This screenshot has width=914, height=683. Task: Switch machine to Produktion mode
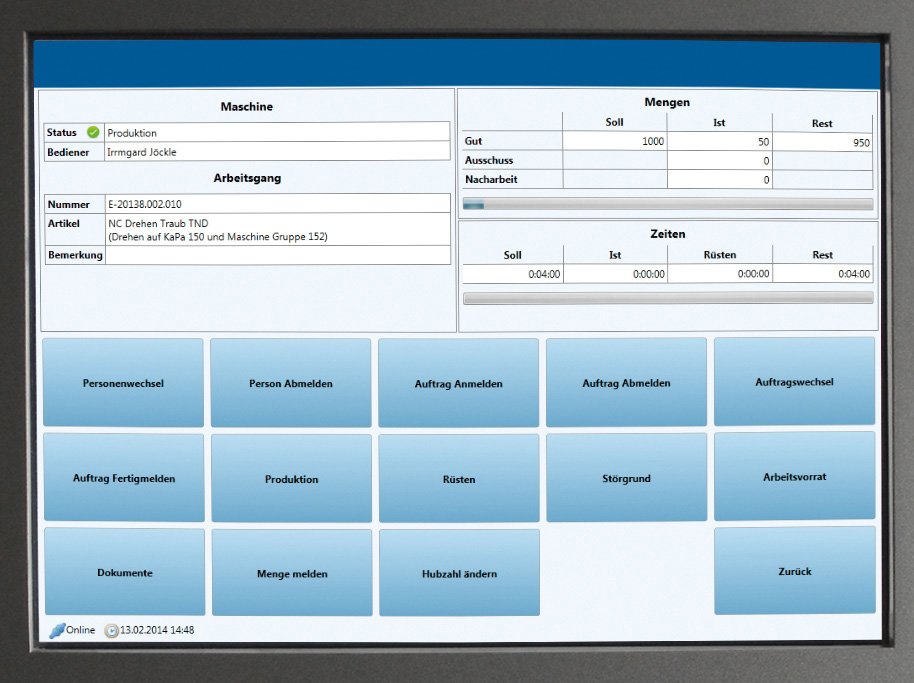[x=291, y=478]
